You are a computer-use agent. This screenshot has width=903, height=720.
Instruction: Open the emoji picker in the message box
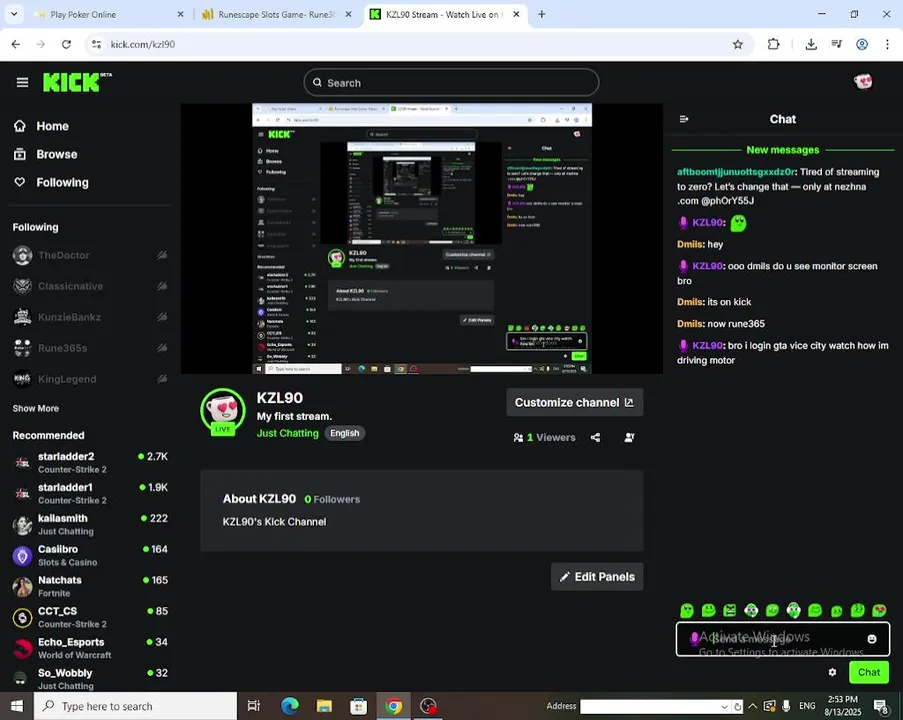[x=872, y=639]
